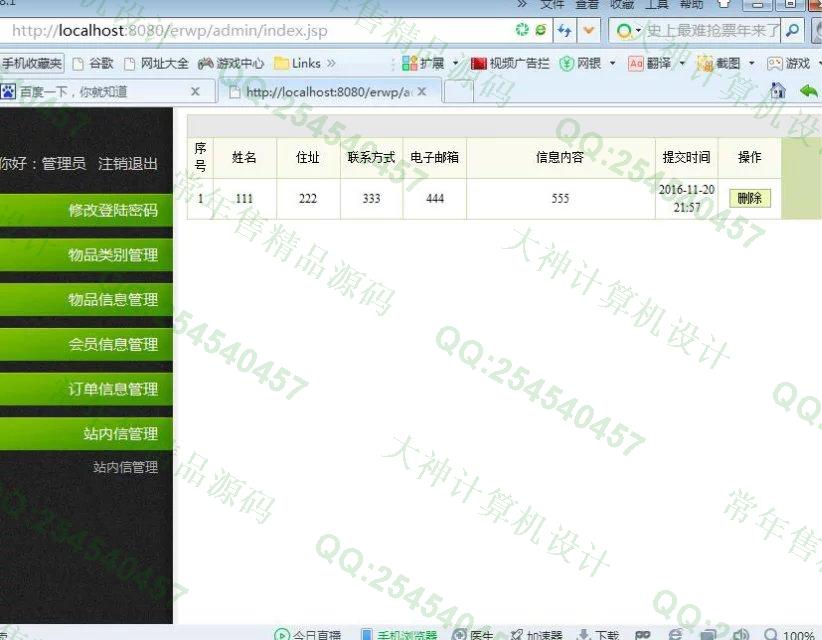Image resolution: width=822 pixels, height=640 pixels.
Task: Switch to the localhost:8080/erwp tab
Action: click(x=328, y=92)
